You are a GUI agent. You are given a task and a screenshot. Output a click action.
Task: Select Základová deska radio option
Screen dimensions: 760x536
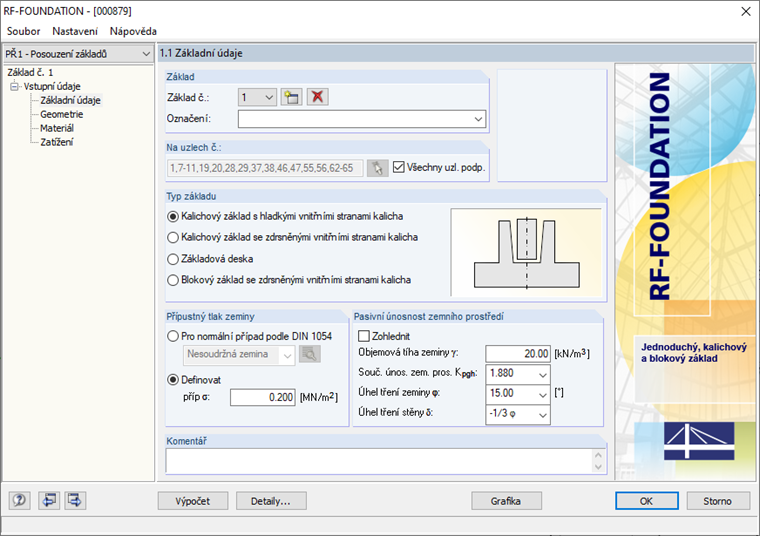click(173, 259)
